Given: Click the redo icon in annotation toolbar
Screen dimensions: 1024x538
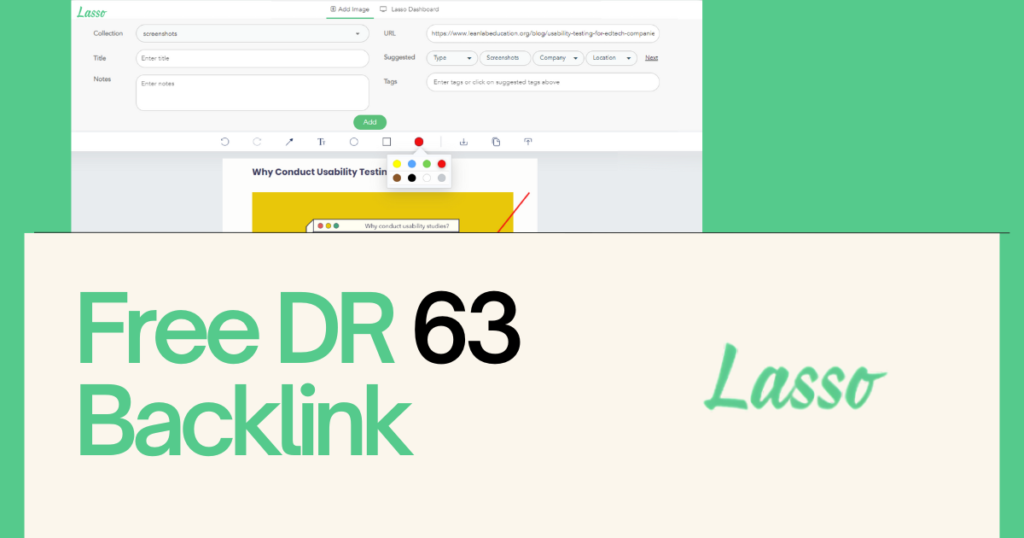Looking at the screenshot, I should (x=257, y=142).
